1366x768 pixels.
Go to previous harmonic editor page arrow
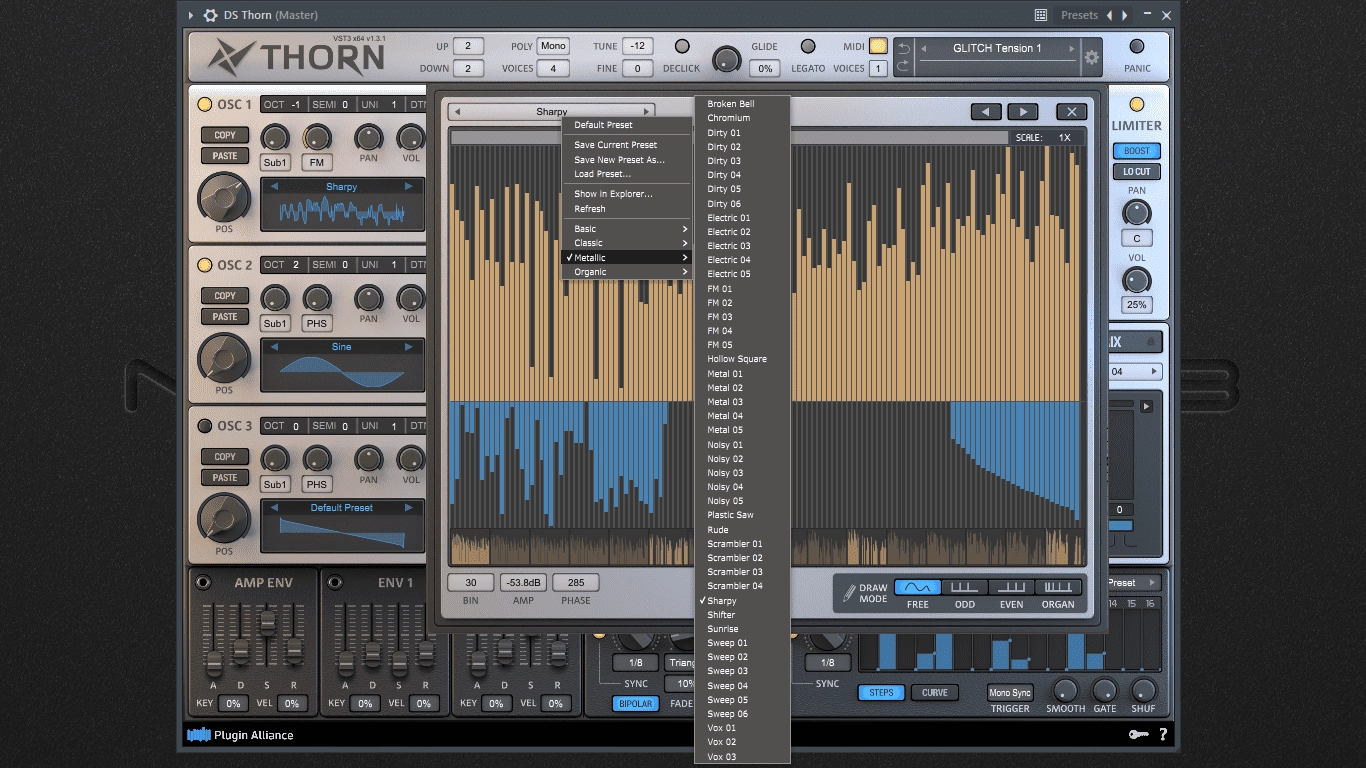coord(986,112)
